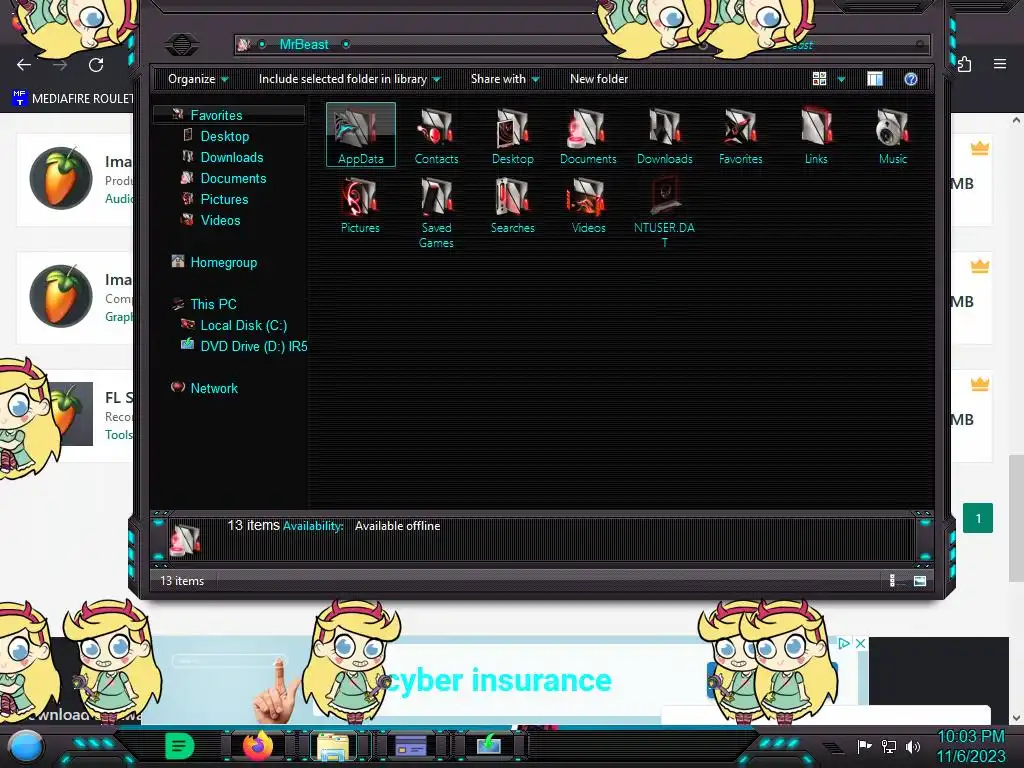Viewport: 1024px width, 768px height.
Task: Select Network in navigation pane
Action: pos(214,388)
